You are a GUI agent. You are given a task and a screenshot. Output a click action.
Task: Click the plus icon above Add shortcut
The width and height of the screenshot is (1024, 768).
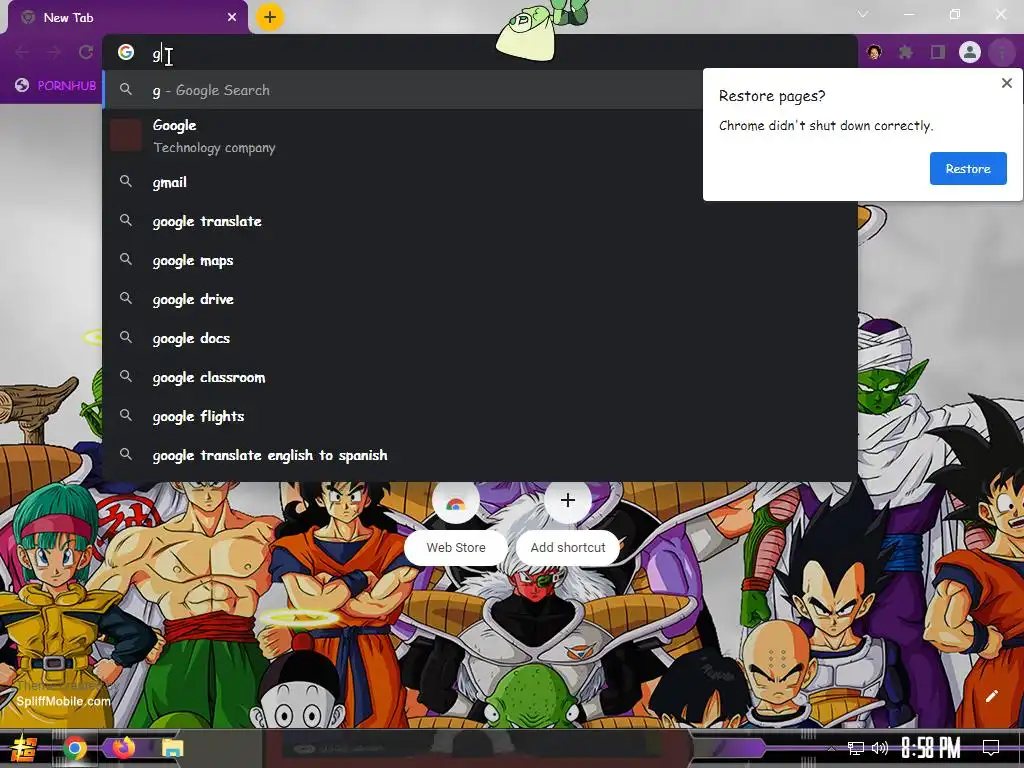568,501
